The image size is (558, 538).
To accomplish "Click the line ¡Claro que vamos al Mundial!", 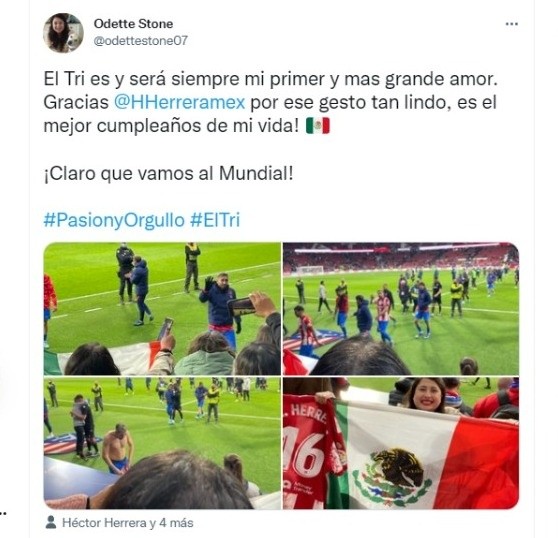I will (x=168, y=174).
